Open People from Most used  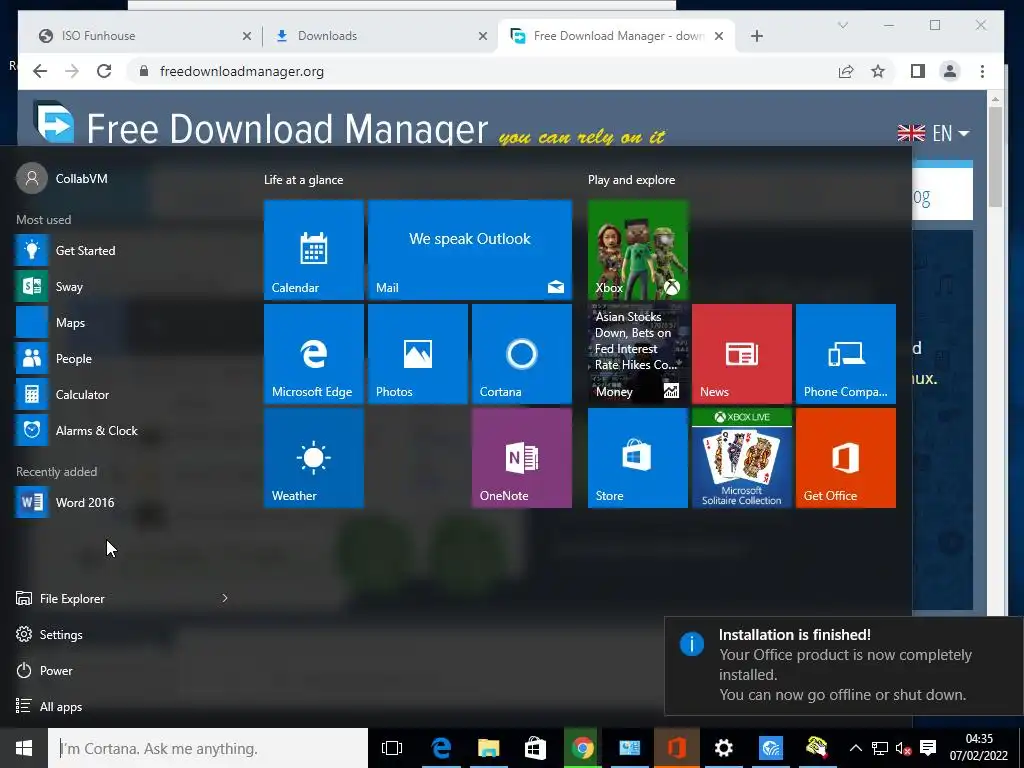click(x=124, y=359)
